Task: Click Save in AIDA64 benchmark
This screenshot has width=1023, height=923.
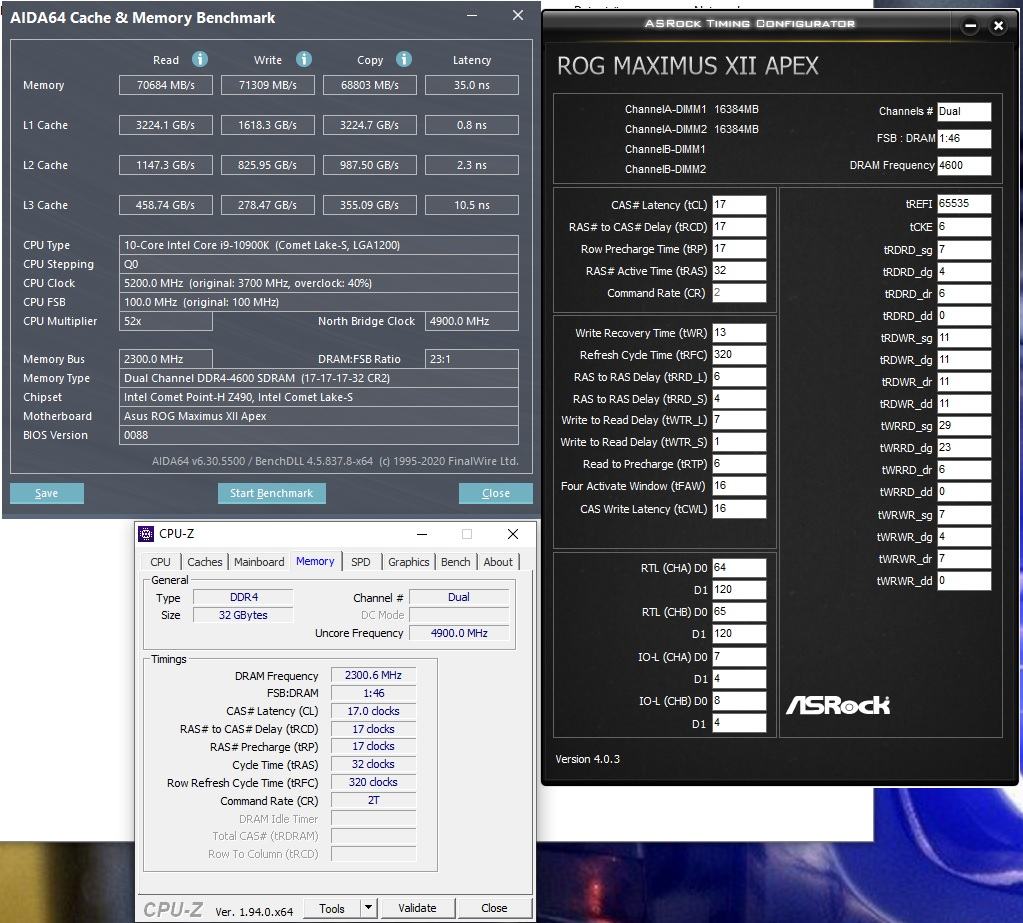Action: click(x=46, y=493)
